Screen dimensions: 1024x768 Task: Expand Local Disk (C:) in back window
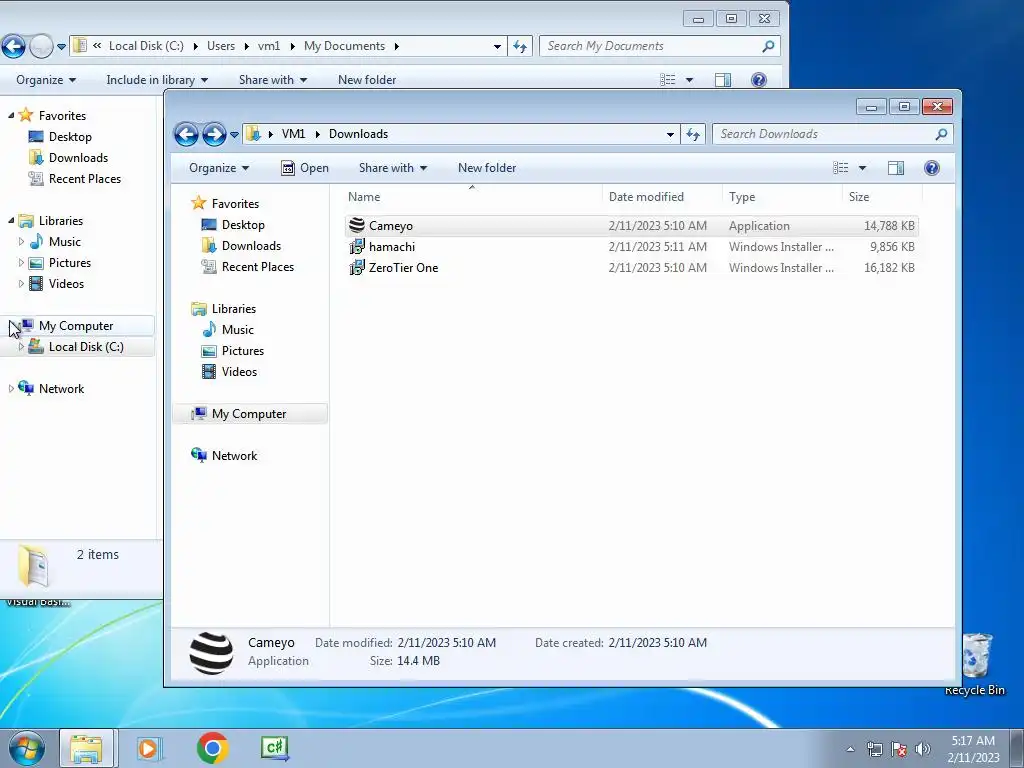21,347
